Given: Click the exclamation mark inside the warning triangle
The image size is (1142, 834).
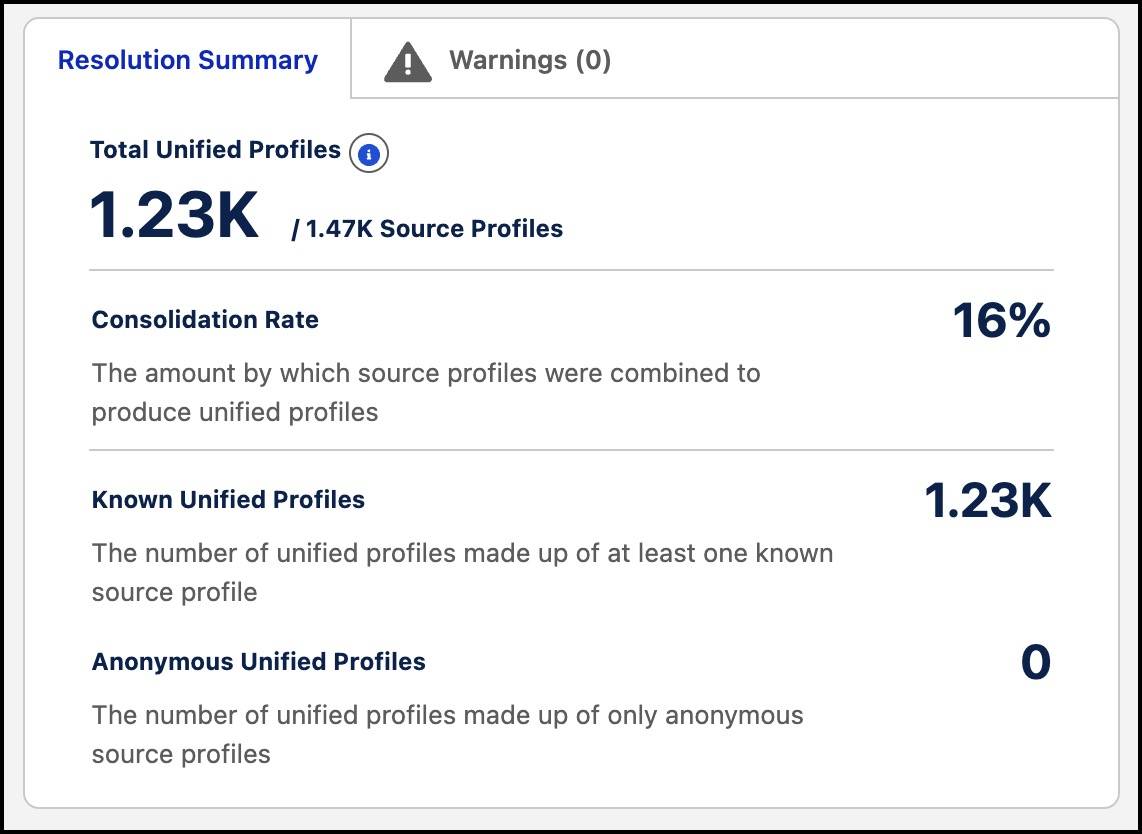Looking at the screenshot, I should tap(408, 62).
